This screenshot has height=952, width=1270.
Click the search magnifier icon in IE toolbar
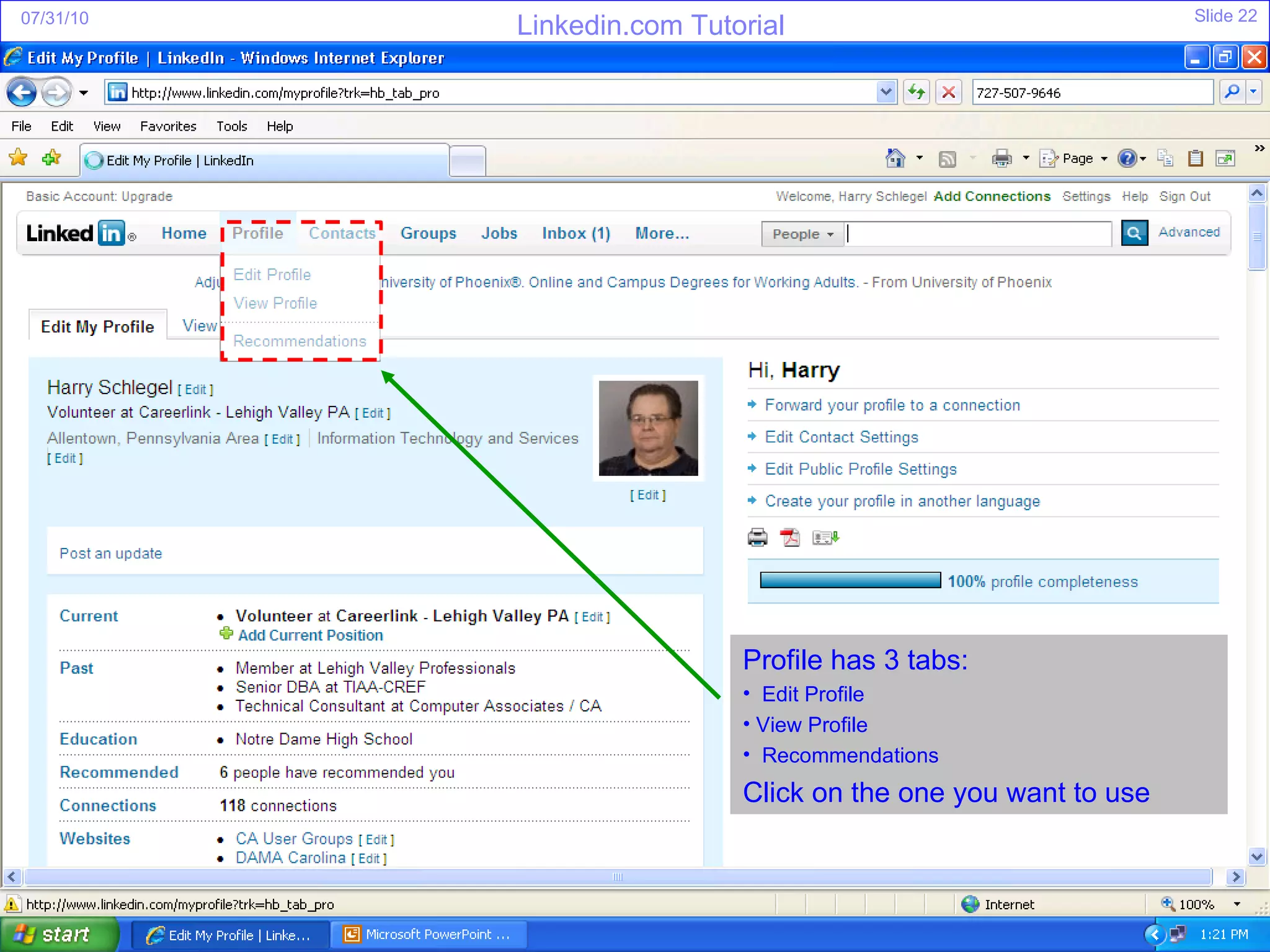click(1232, 92)
